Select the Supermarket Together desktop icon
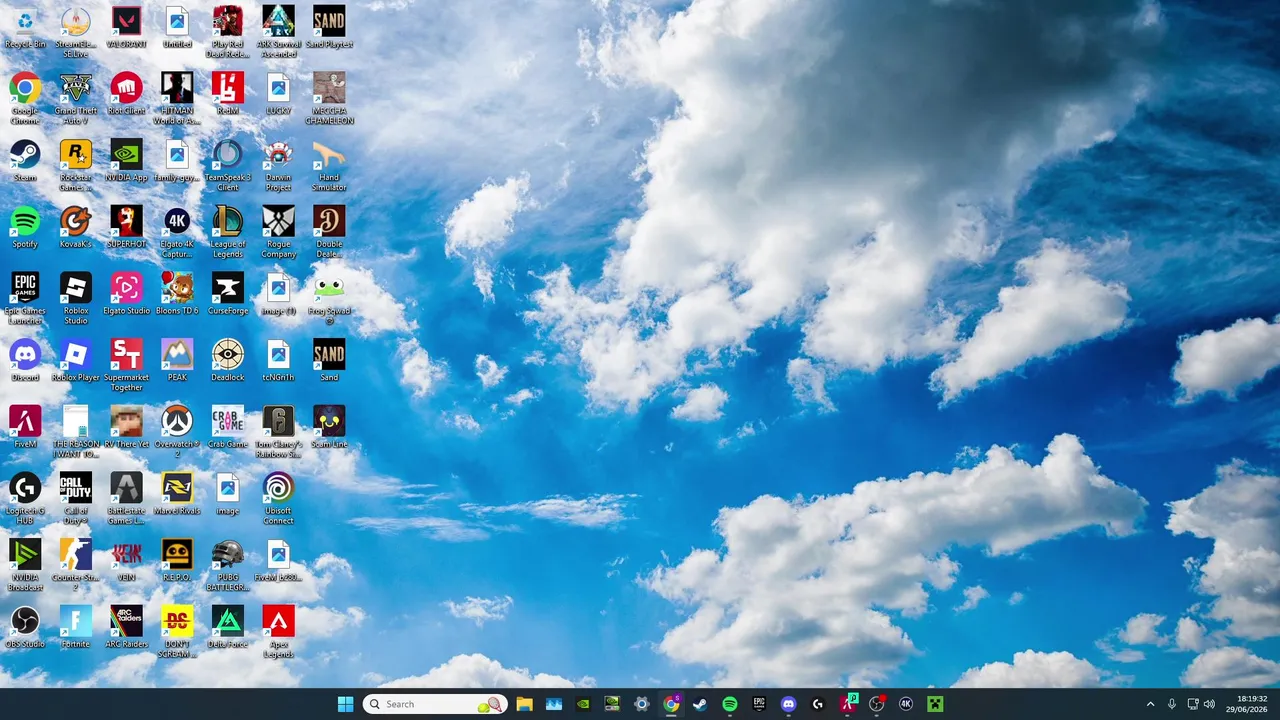 (x=126, y=366)
